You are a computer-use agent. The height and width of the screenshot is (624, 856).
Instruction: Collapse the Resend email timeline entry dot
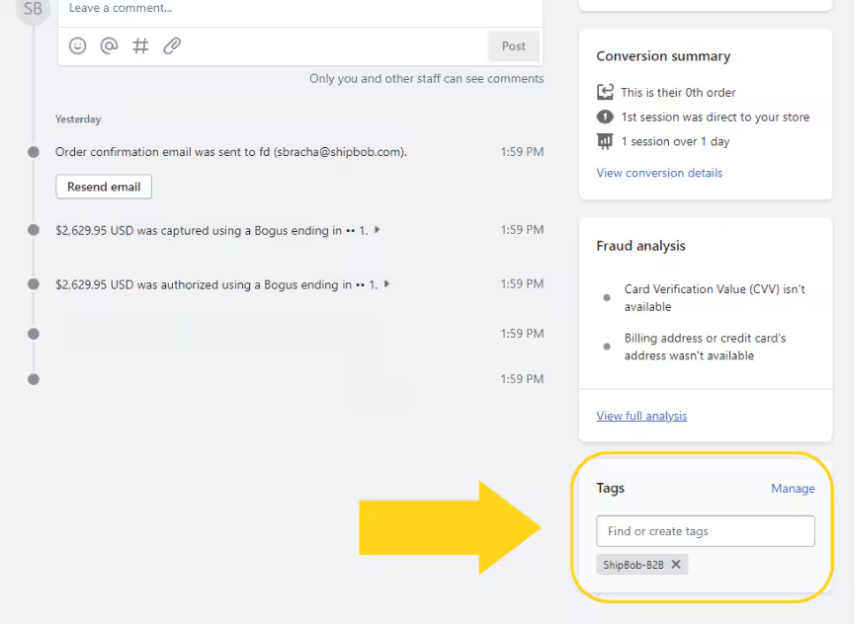point(33,152)
